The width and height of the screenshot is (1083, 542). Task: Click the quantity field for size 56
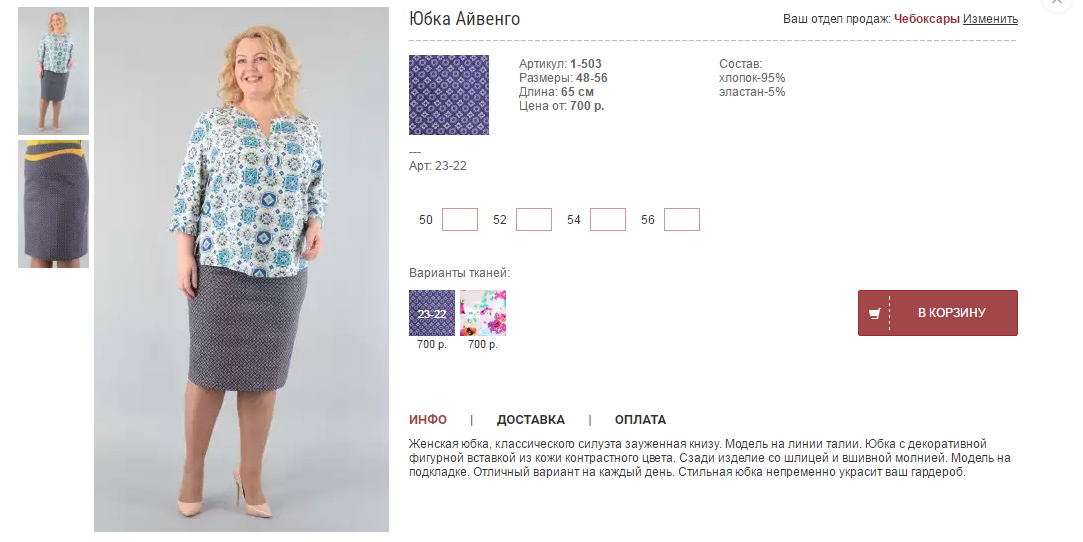click(x=682, y=220)
